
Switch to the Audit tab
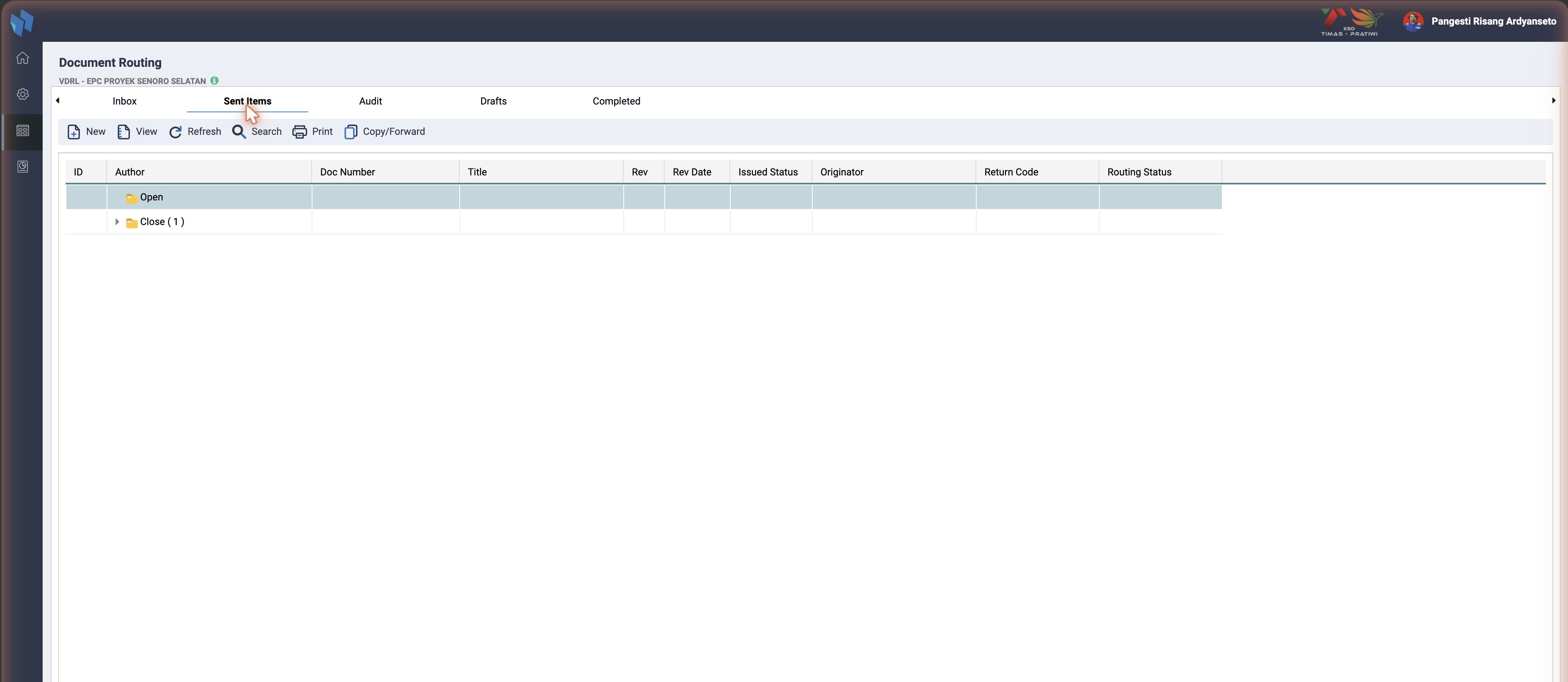click(x=371, y=101)
